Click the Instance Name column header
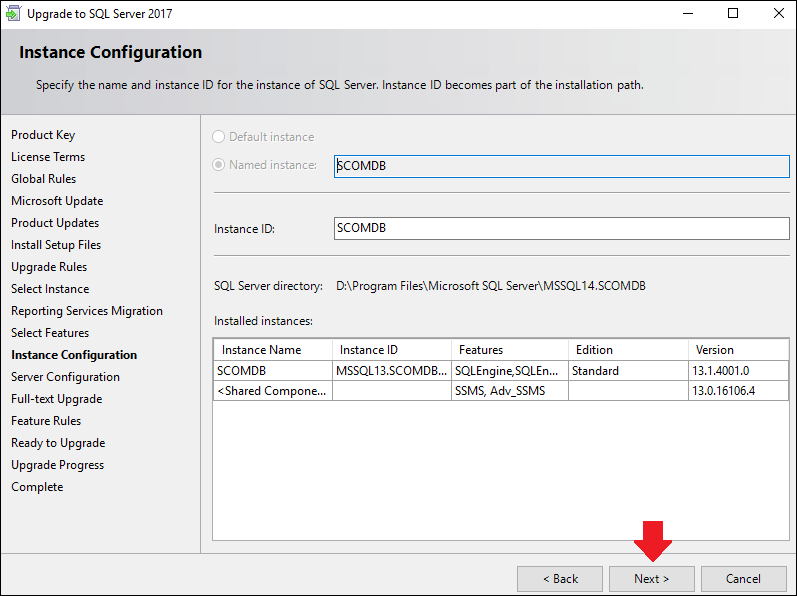 [x=273, y=350]
